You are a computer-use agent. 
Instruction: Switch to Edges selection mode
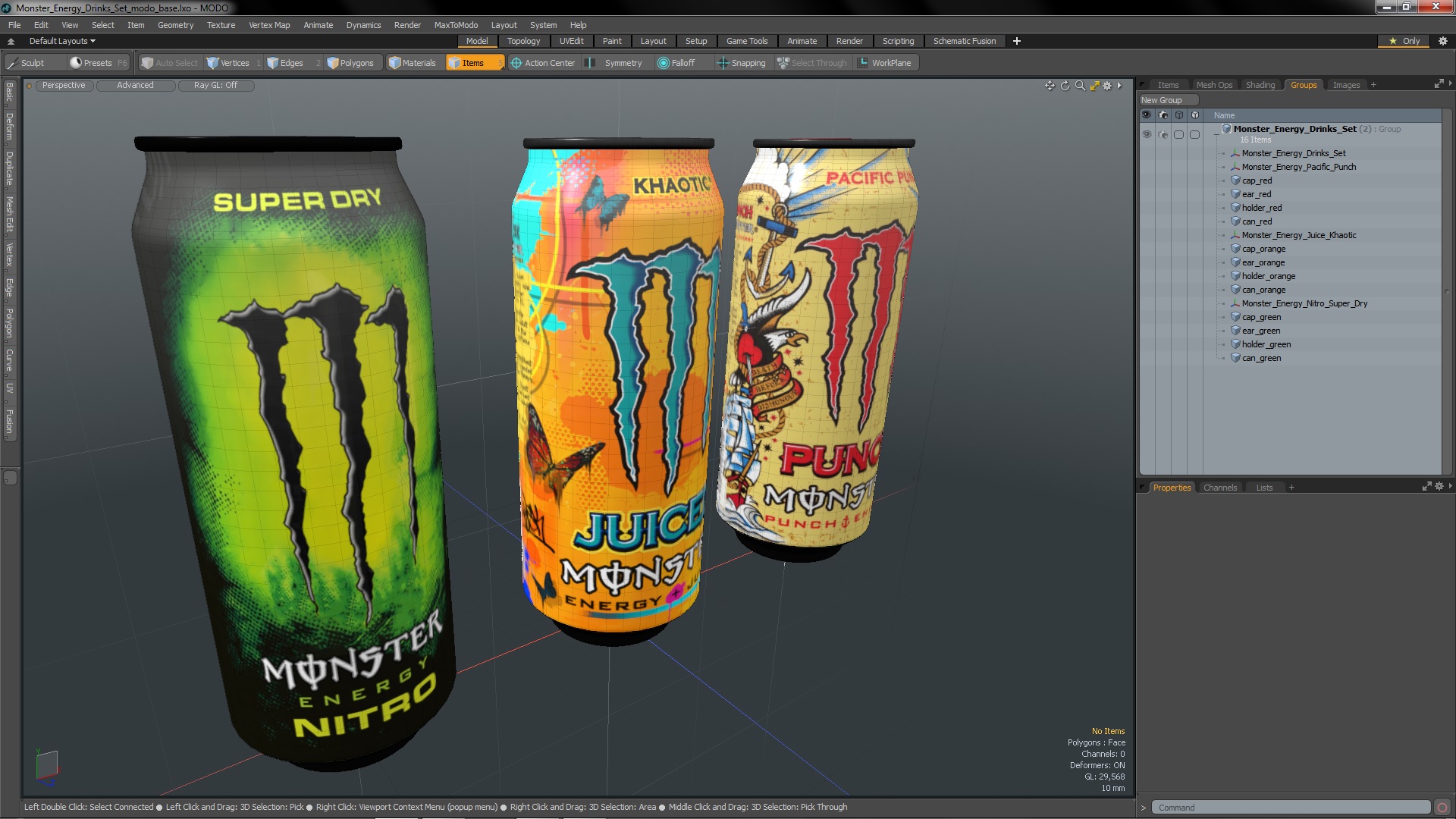[292, 63]
